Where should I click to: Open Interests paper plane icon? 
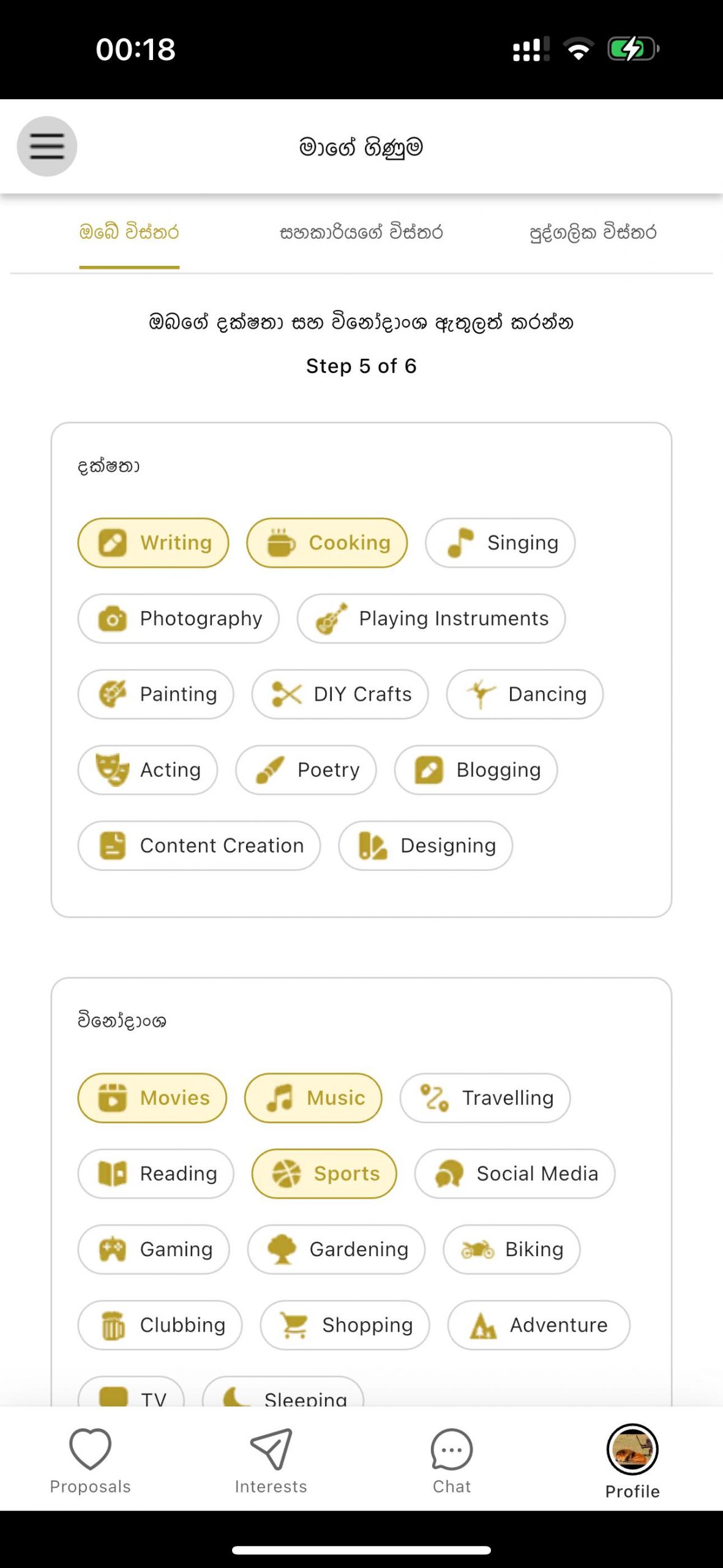point(271,1449)
